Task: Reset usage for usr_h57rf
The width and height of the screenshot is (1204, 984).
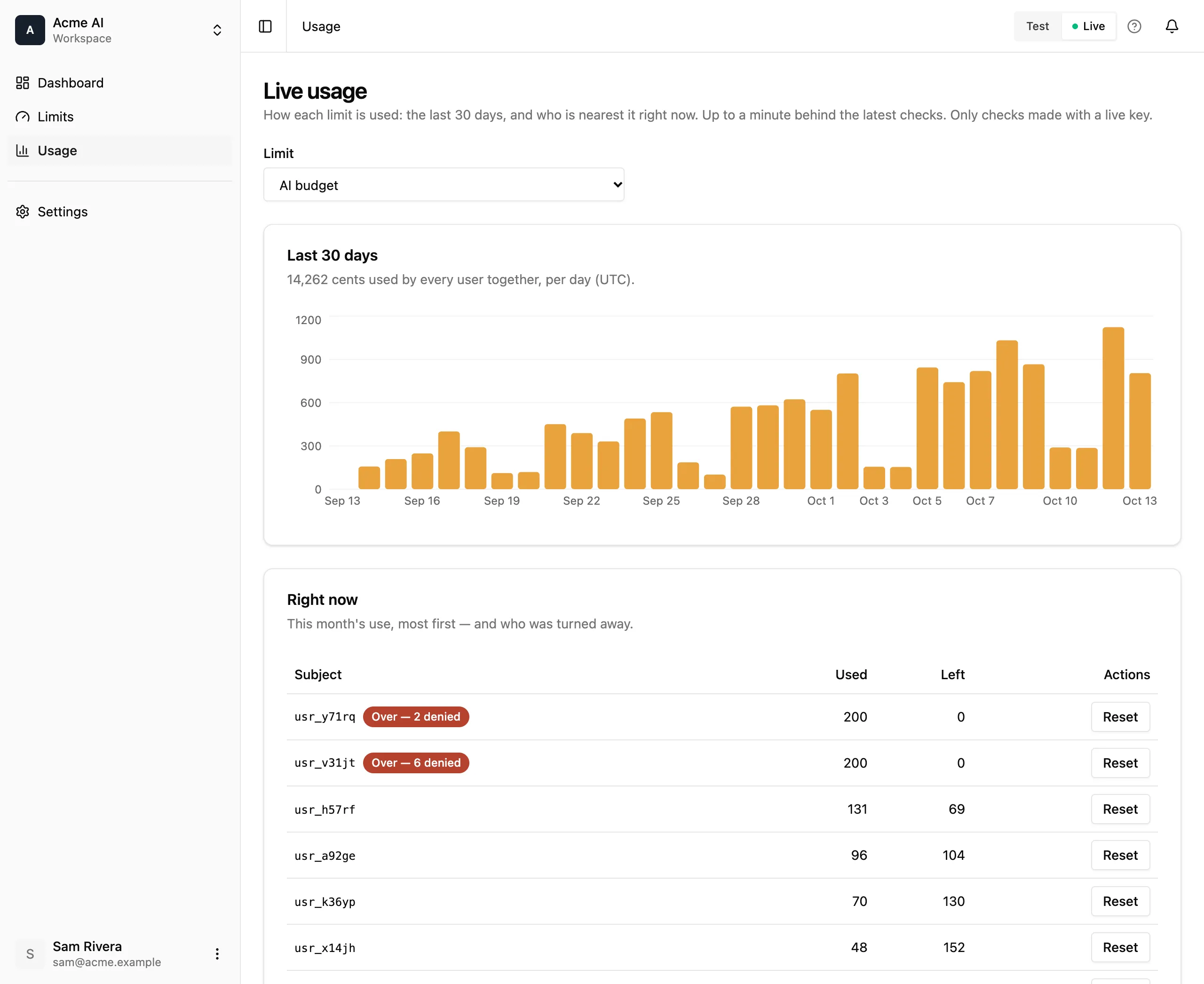Action: 1120,809
